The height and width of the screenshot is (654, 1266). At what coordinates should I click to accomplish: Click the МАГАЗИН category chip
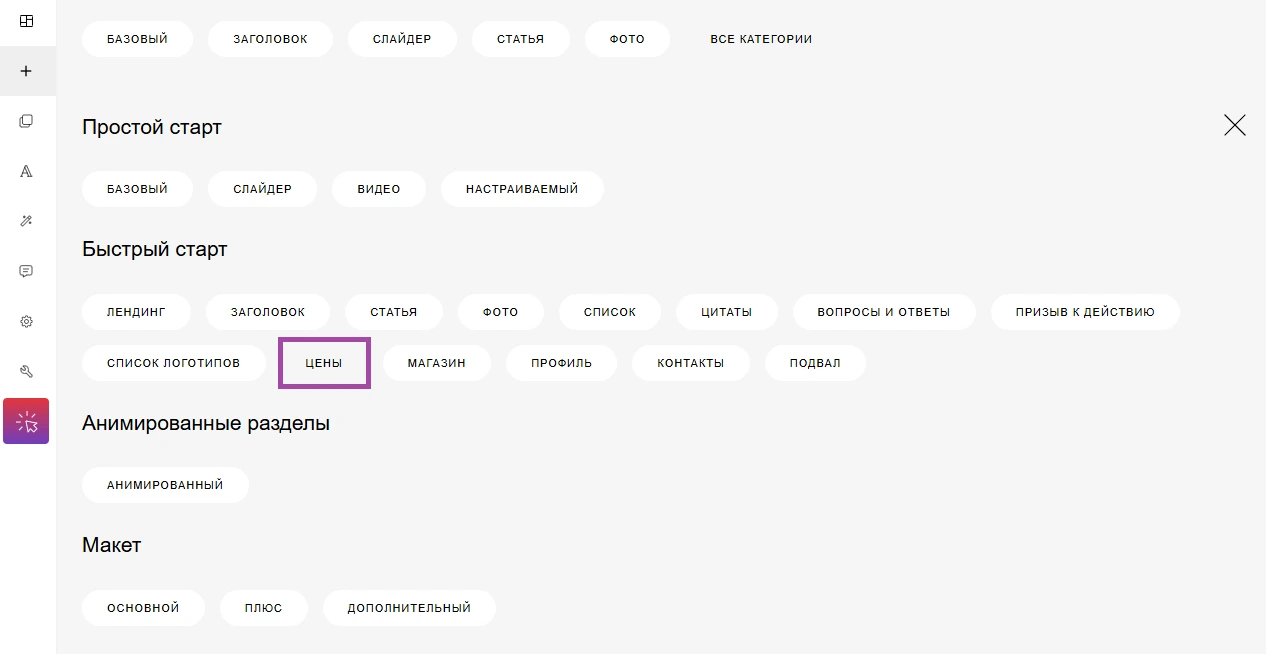[x=436, y=363]
